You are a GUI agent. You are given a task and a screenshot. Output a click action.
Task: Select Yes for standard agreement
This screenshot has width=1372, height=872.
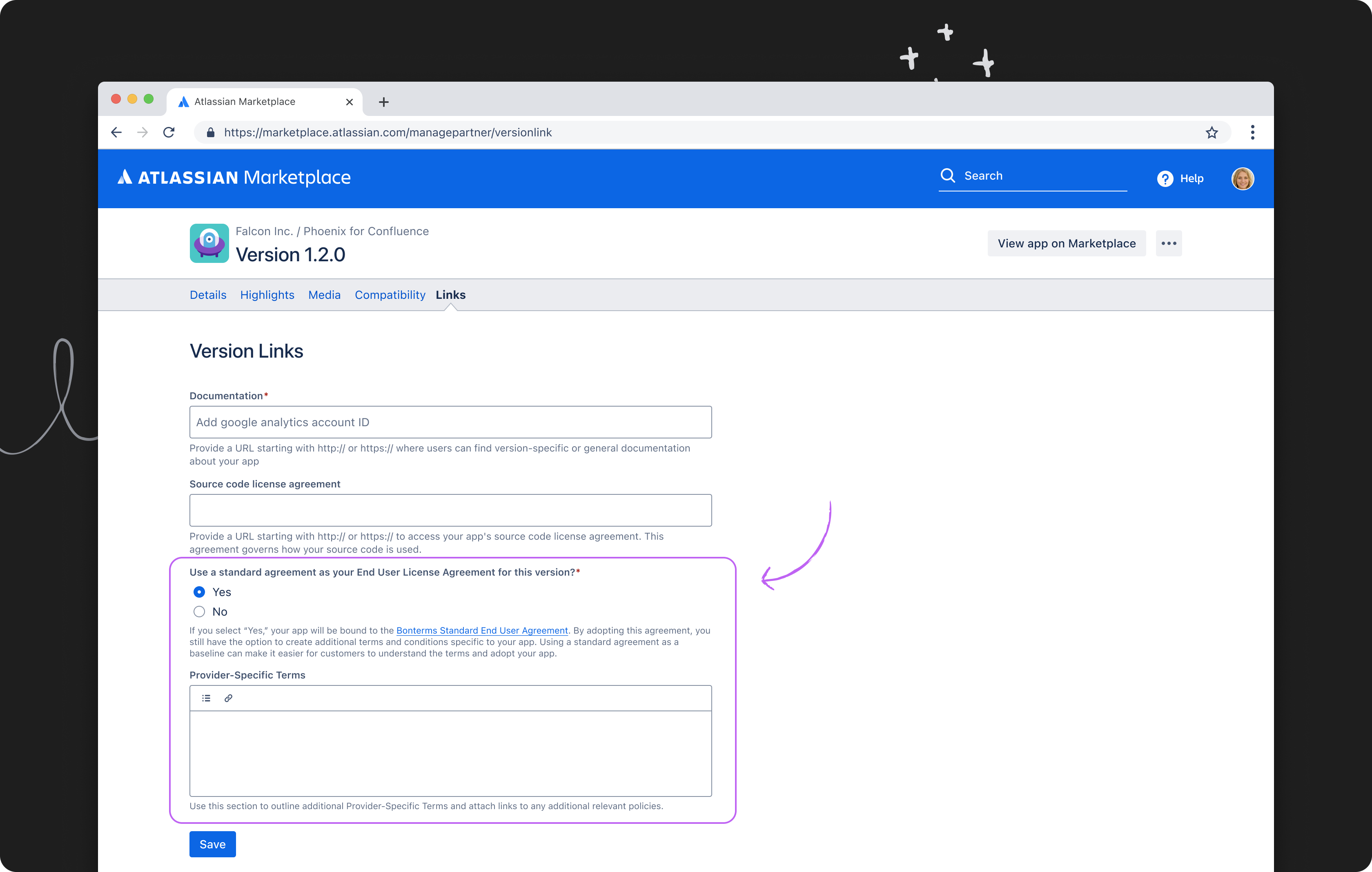click(199, 592)
